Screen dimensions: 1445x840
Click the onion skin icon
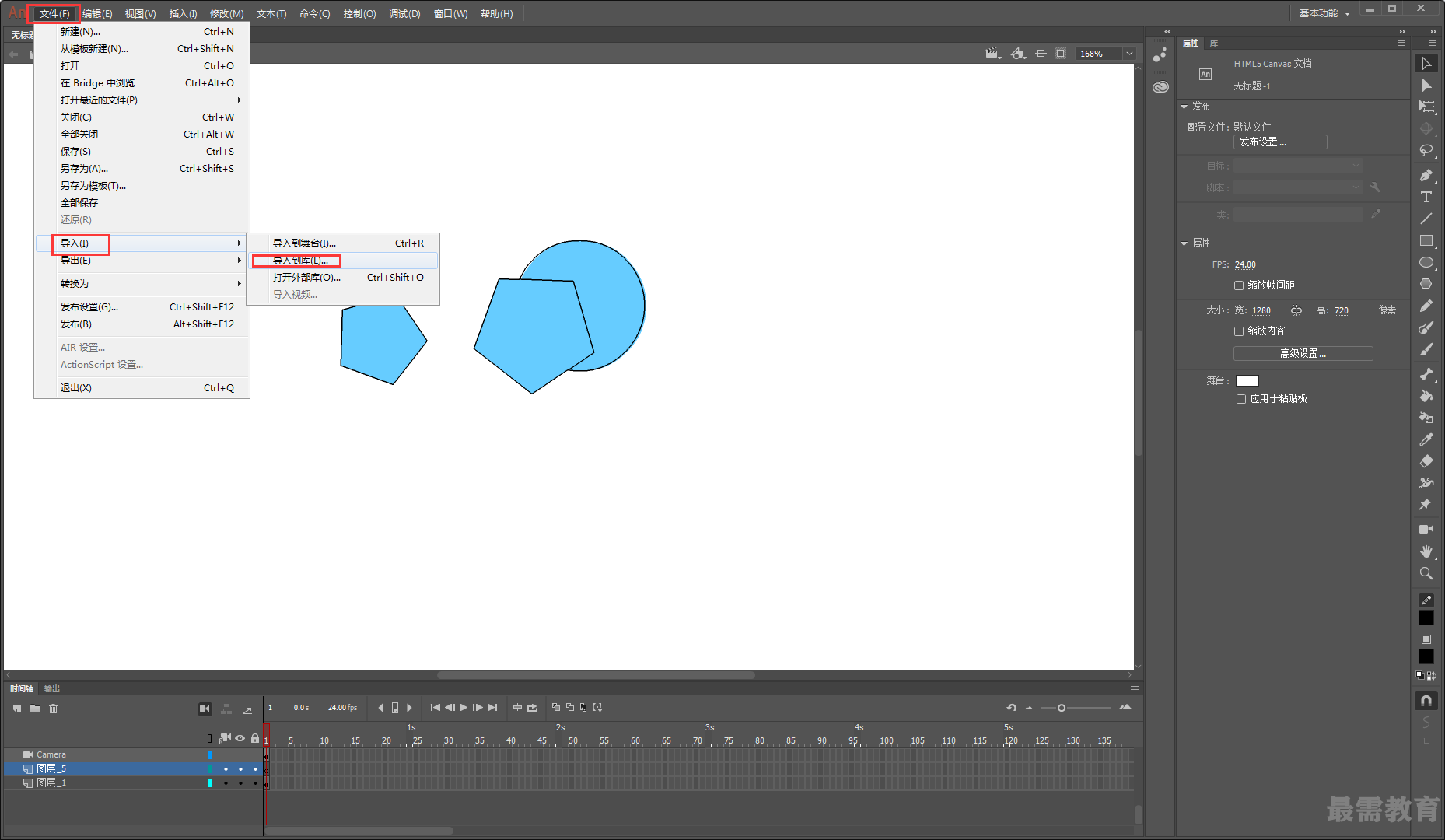coord(555,708)
